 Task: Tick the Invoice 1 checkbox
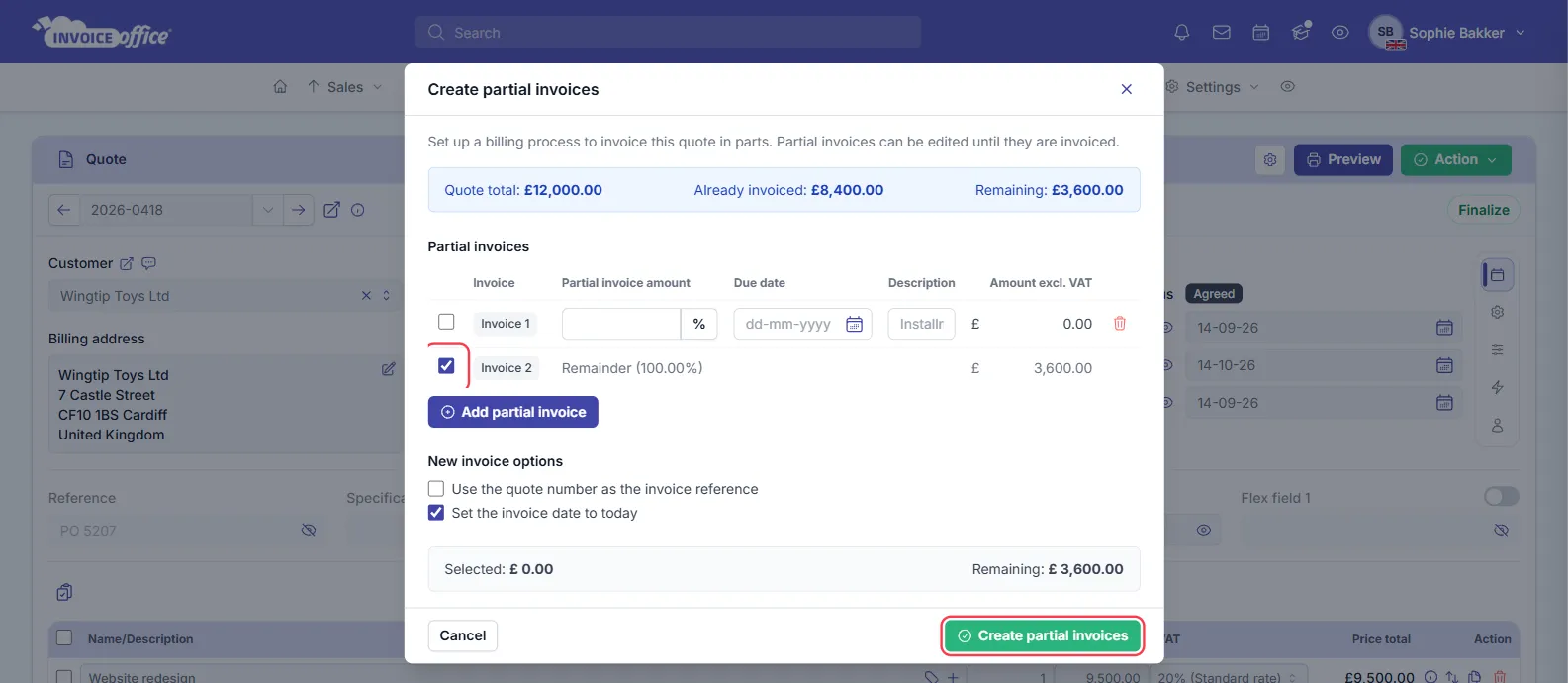pos(446,322)
